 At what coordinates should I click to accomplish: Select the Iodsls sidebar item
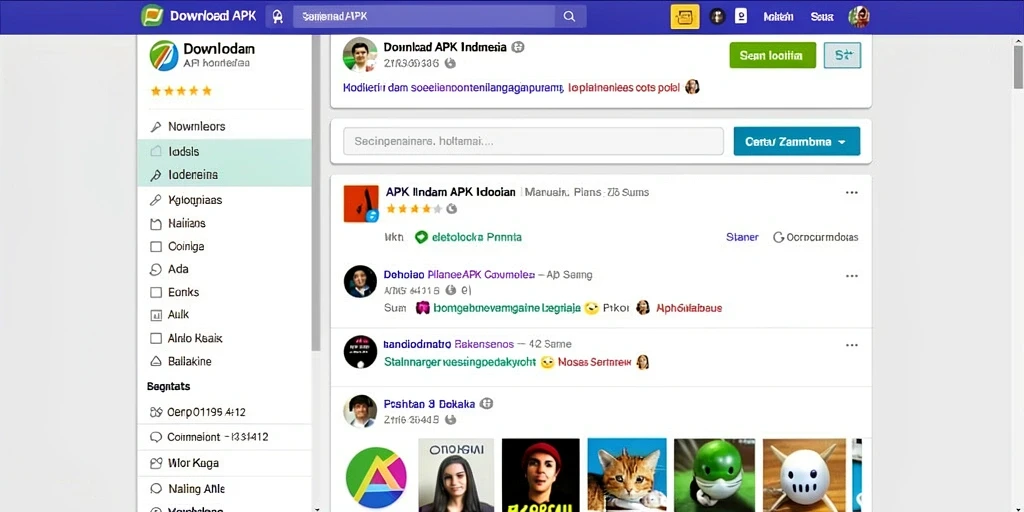pyautogui.click(x=225, y=152)
